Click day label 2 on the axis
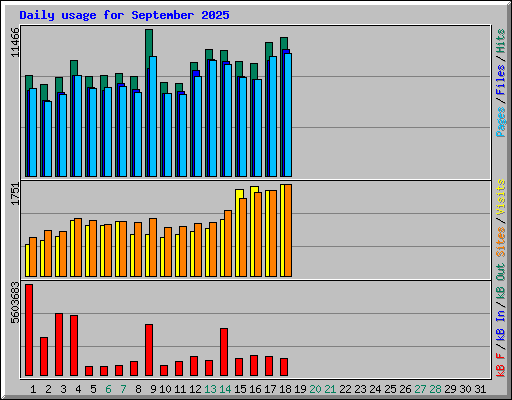512x400 pixels. click(x=48, y=389)
